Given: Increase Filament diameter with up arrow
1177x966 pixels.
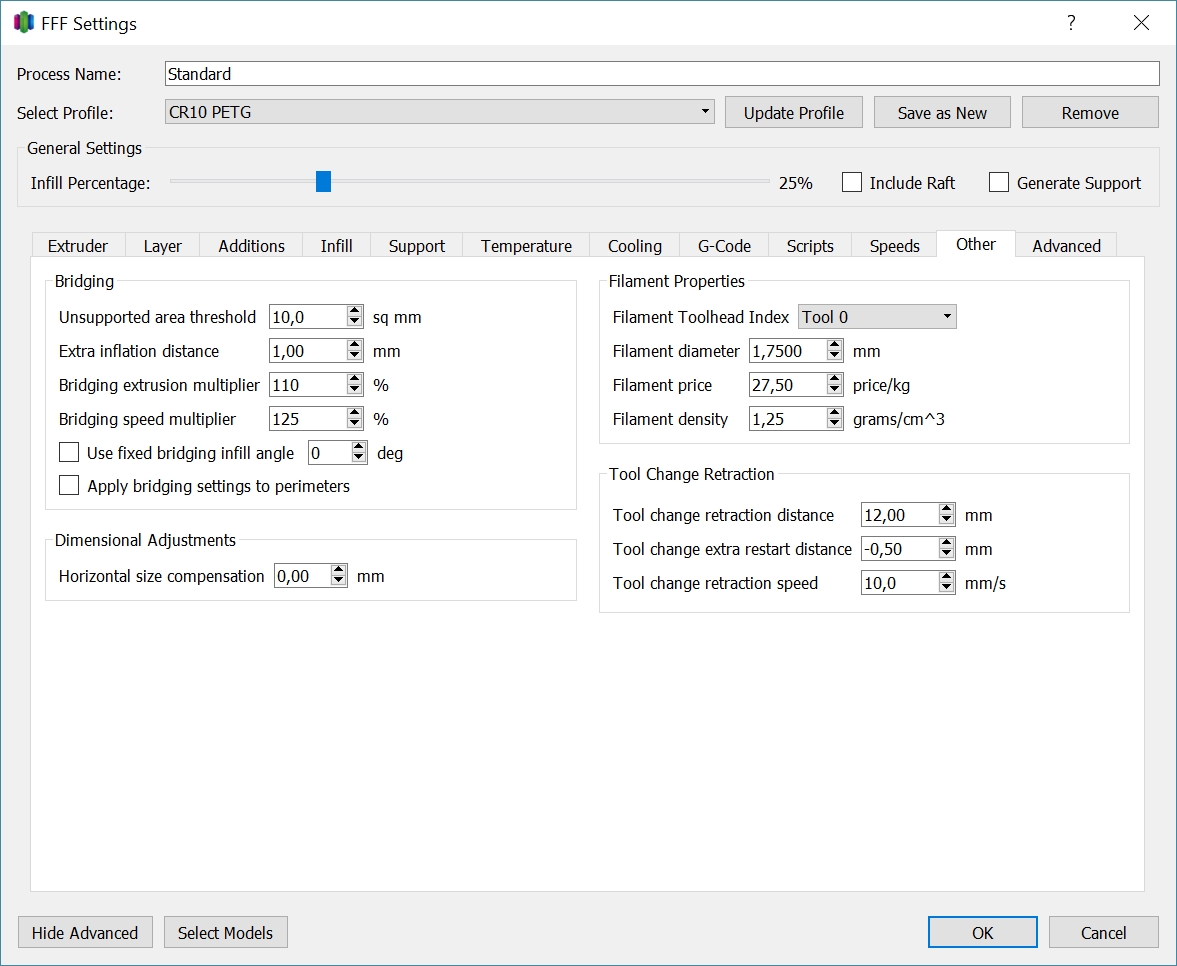Looking at the screenshot, I should 834,345.
